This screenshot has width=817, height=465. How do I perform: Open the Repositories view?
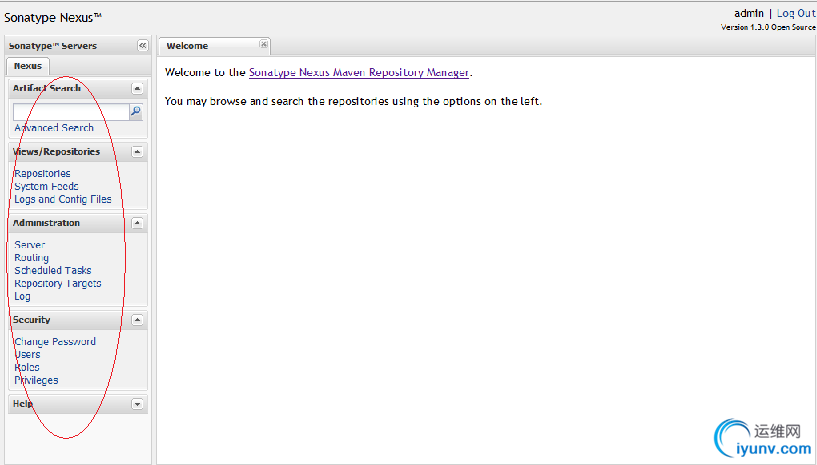(42, 174)
